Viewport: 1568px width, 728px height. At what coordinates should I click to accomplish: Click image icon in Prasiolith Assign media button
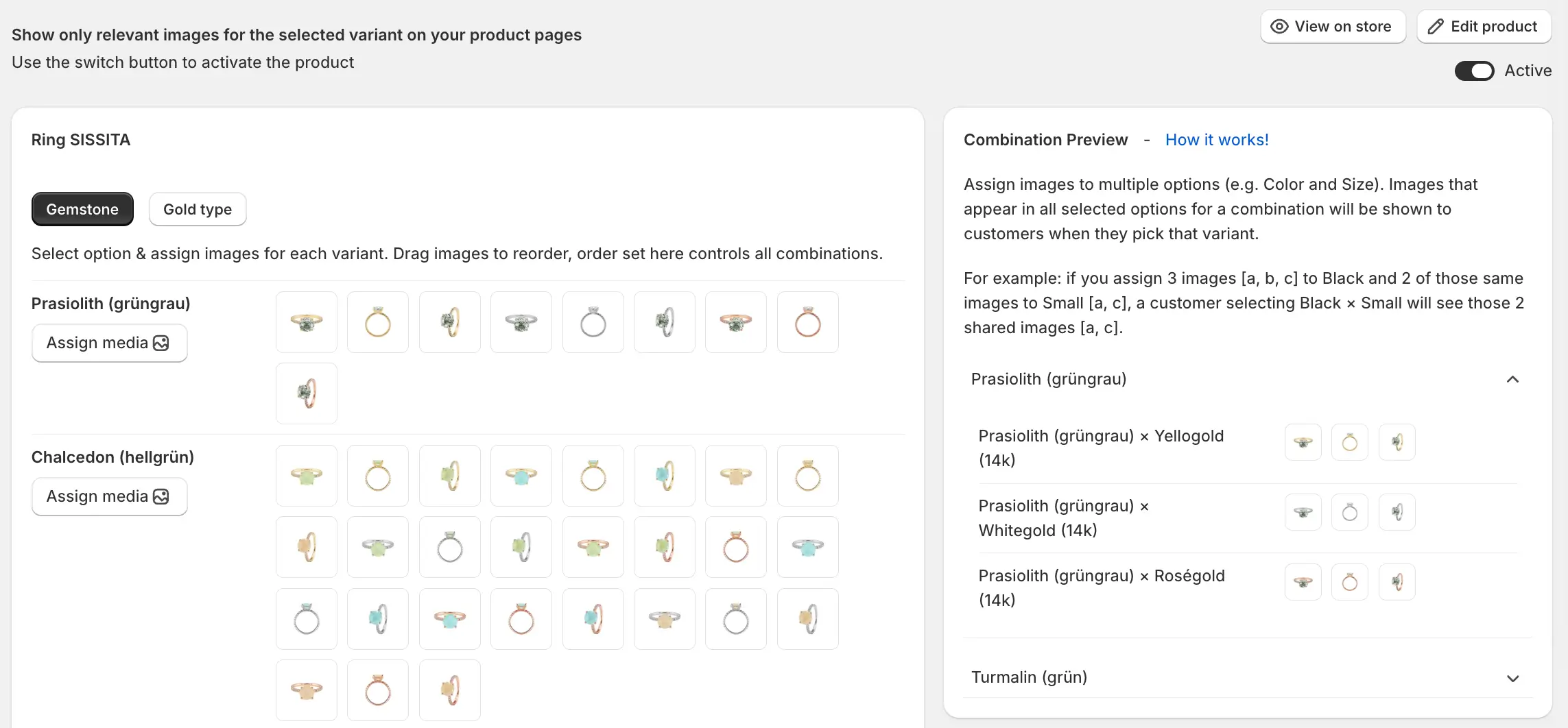[x=161, y=343]
